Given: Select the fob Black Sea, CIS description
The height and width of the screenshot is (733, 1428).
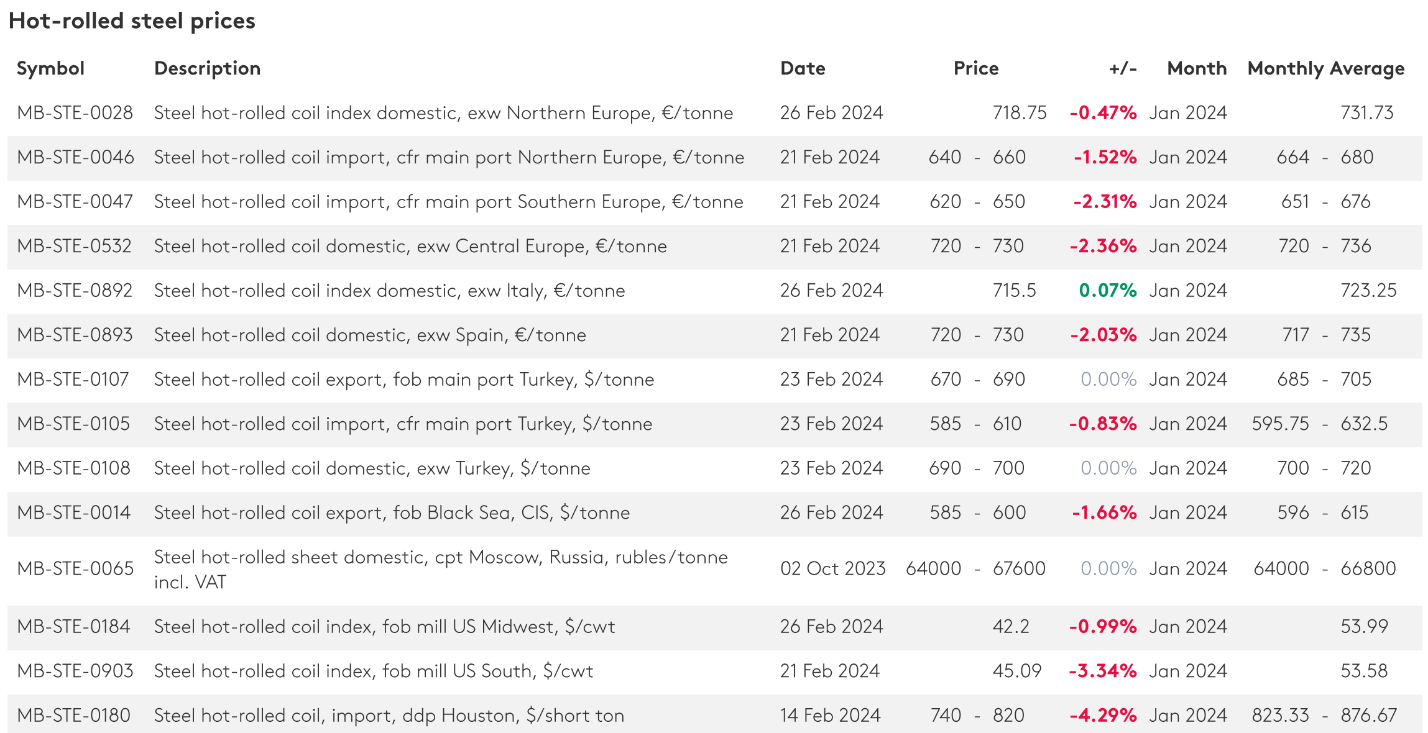Looking at the screenshot, I should point(392,513).
